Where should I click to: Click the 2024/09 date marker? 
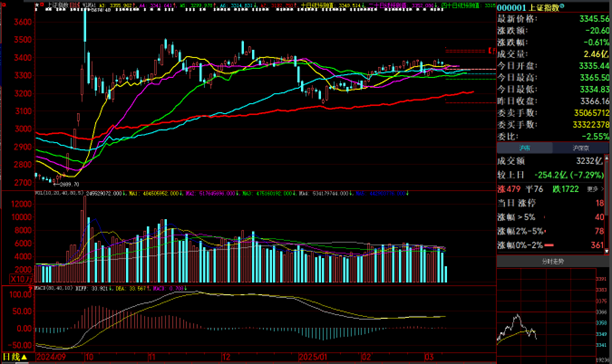[51, 357]
